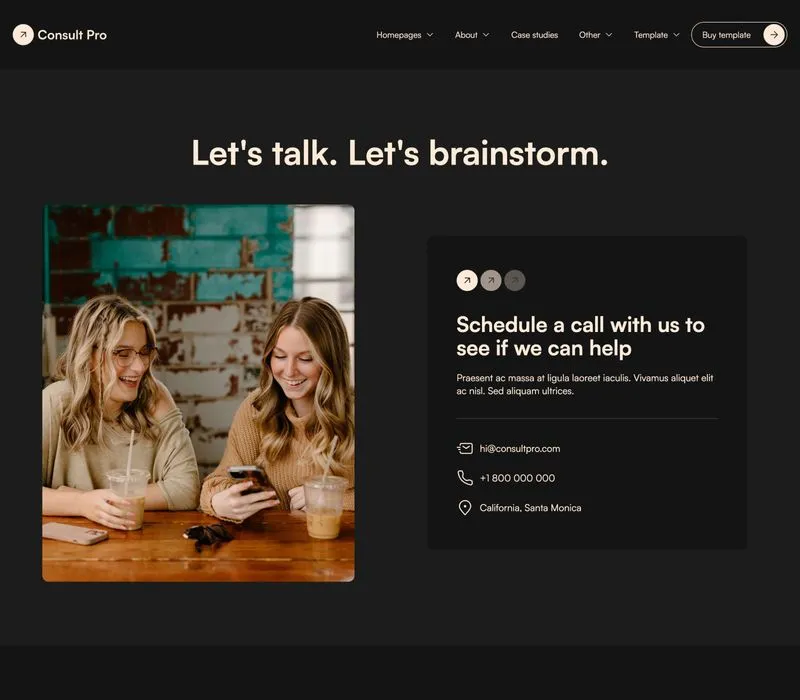Viewport: 800px width, 700px height.
Task: Click the map pin location icon
Action: [x=465, y=508]
